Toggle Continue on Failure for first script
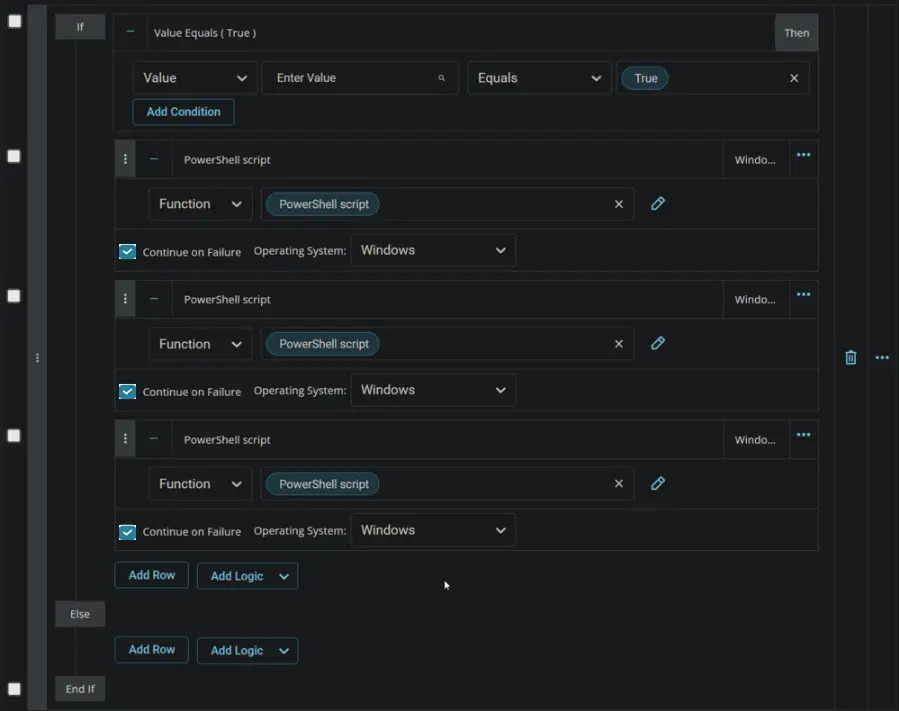This screenshot has width=899, height=711. pyautogui.click(x=127, y=252)
